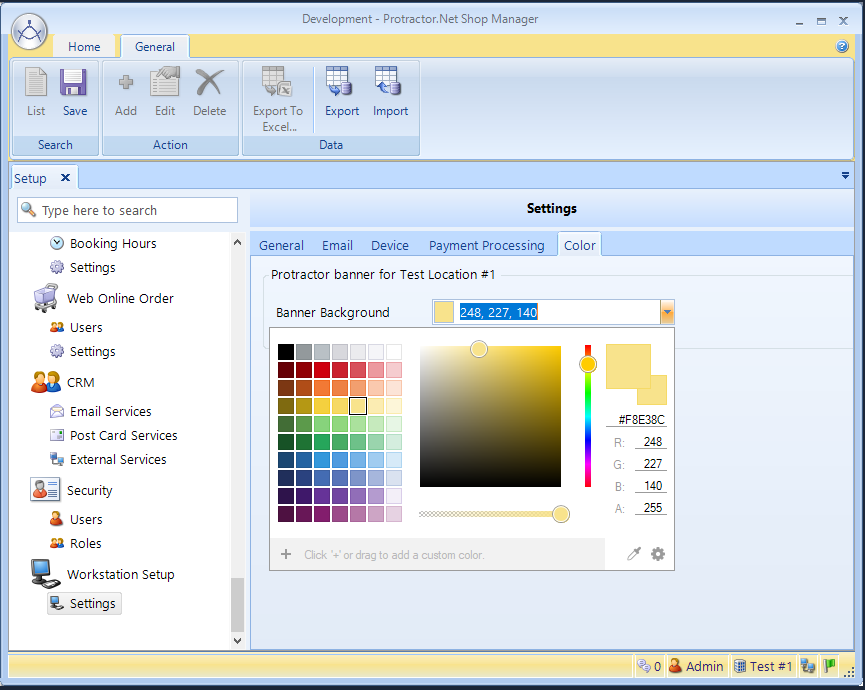
Task: Click the List icon in Search group
Action: [x=36, y=92]
